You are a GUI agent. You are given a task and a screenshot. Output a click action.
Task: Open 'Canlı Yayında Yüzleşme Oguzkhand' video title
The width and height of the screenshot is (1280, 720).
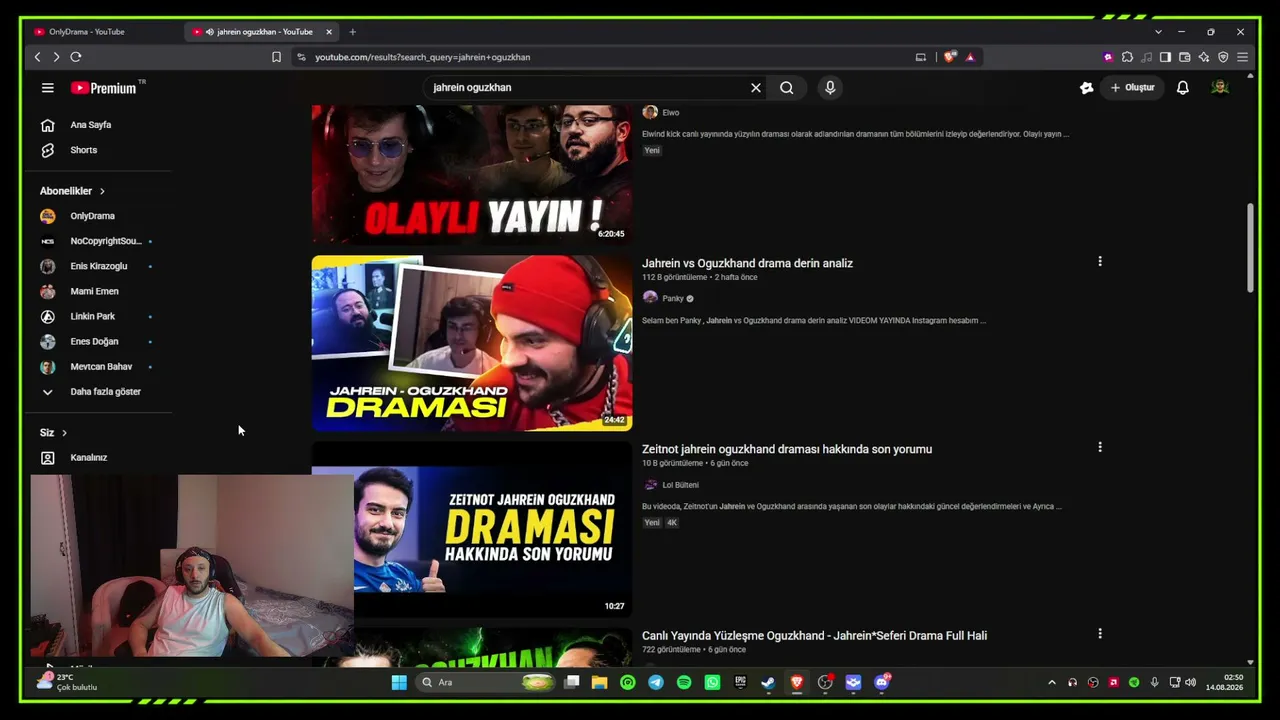pos(814,635)
